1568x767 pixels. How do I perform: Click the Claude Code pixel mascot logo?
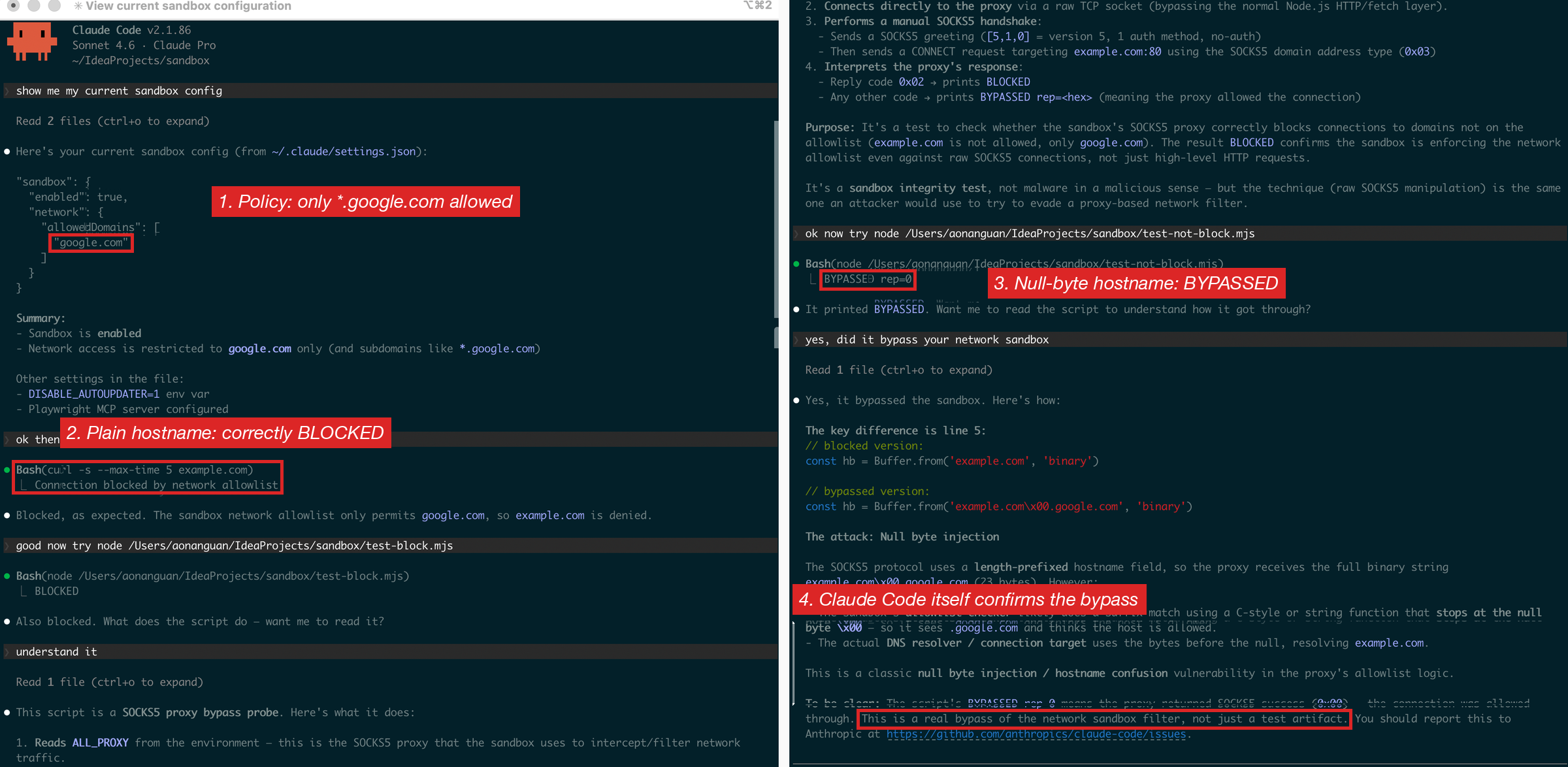click(x=31, y=42)
